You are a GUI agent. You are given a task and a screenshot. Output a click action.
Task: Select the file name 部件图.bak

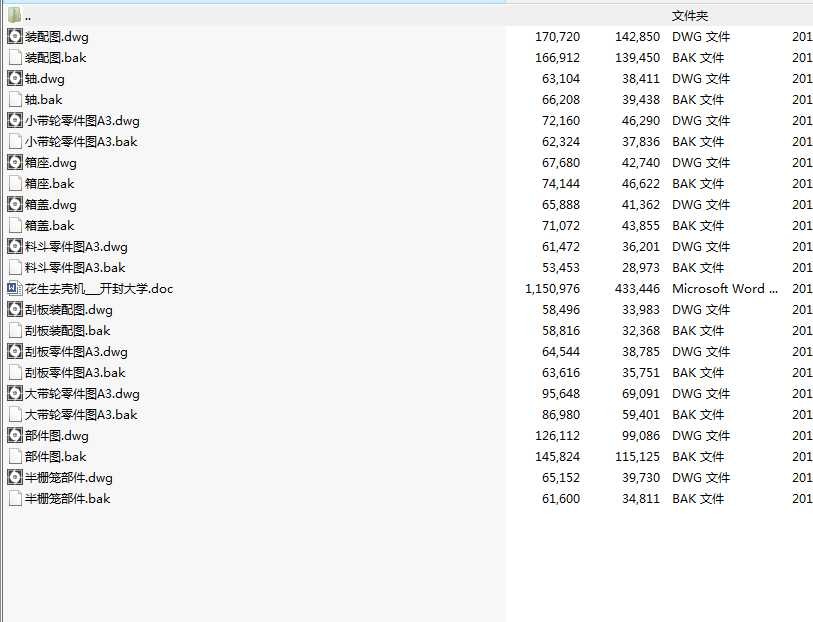coord(55,457)
